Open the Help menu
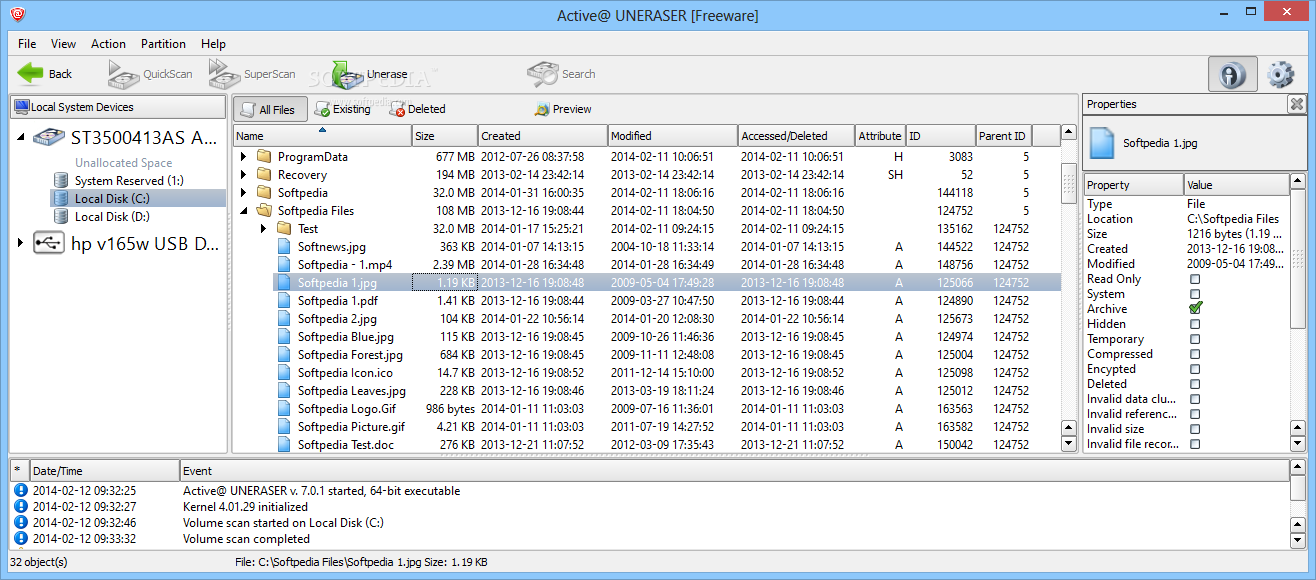The height and width of the screenshot is (580, 1316). pos(213,44)
